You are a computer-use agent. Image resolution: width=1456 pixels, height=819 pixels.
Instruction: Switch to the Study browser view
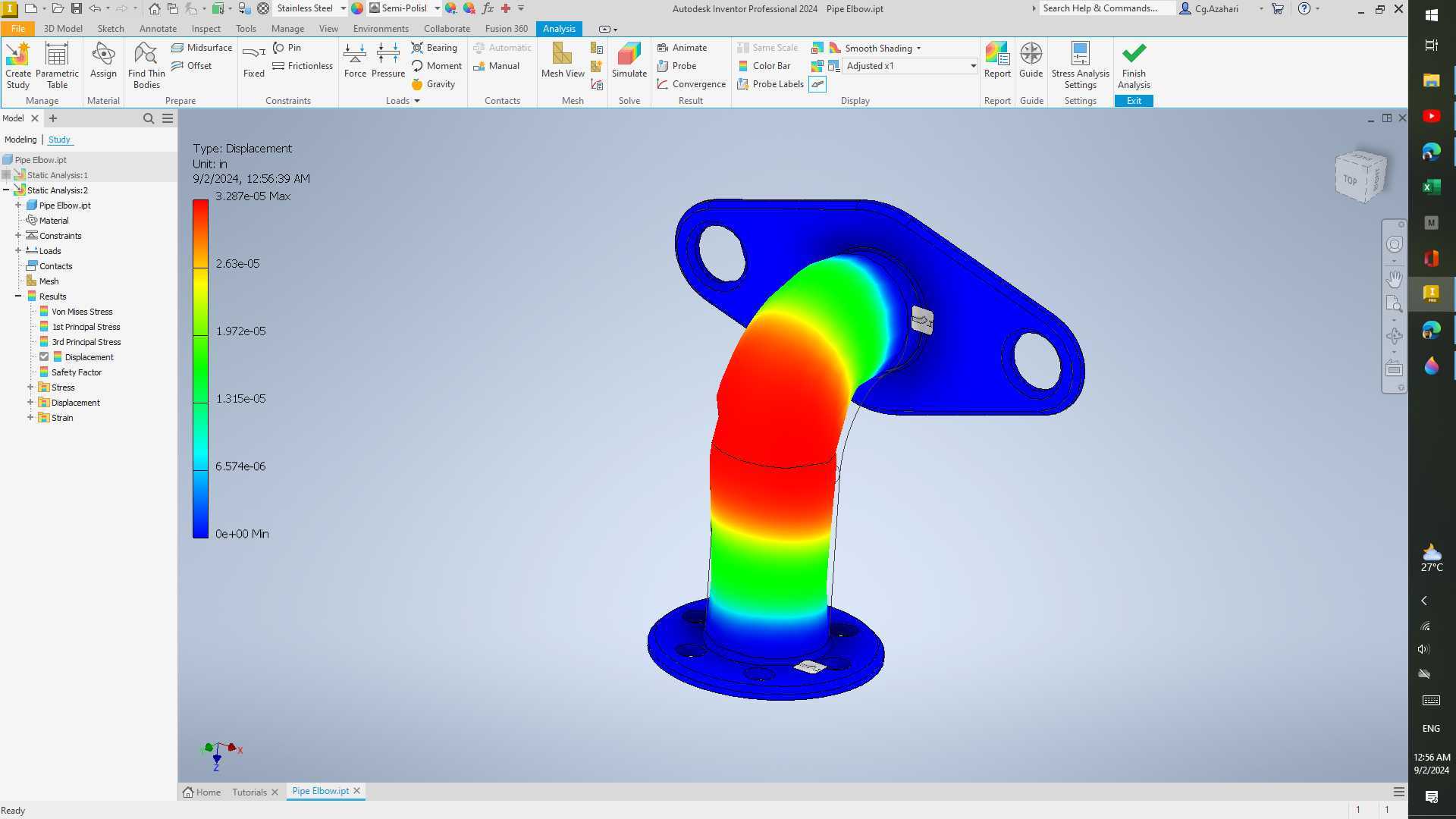[59, 140]
